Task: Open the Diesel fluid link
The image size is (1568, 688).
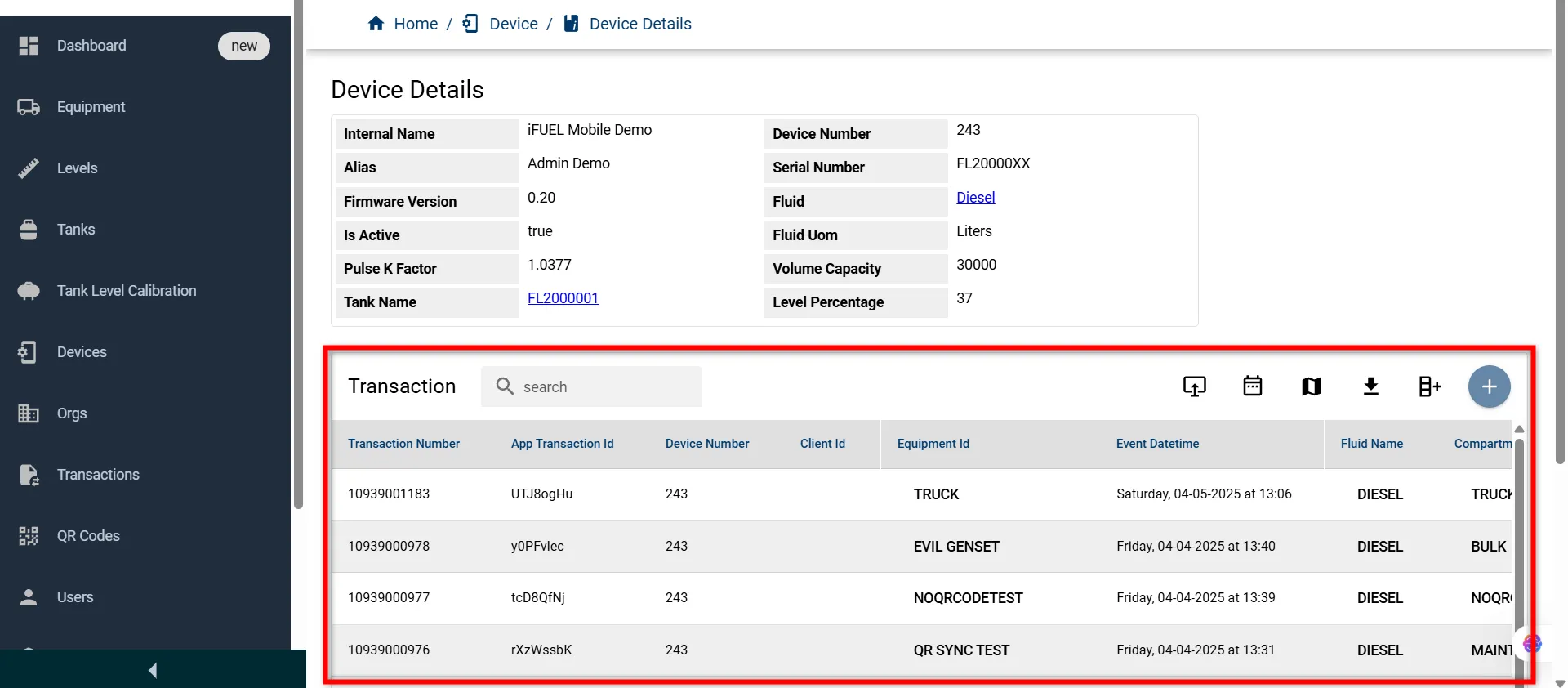Action: pyautogui.click(x=976, y=198)
